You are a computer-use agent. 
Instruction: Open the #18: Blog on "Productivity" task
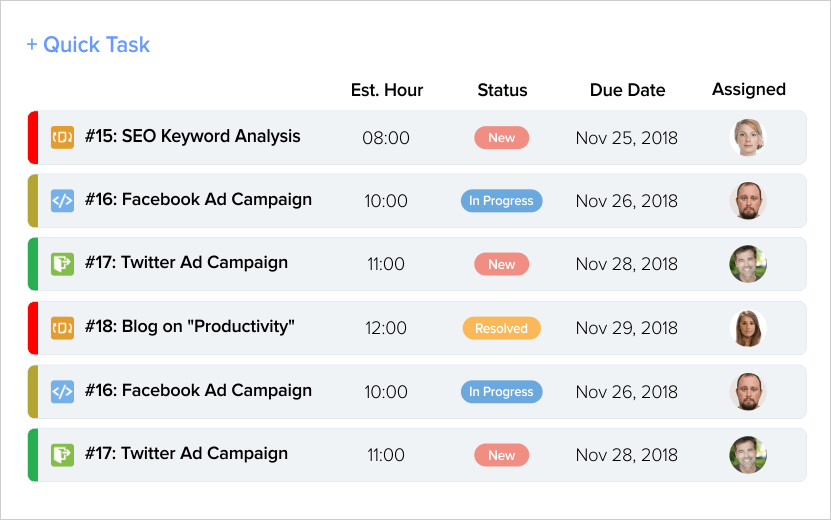click(190, 327)
